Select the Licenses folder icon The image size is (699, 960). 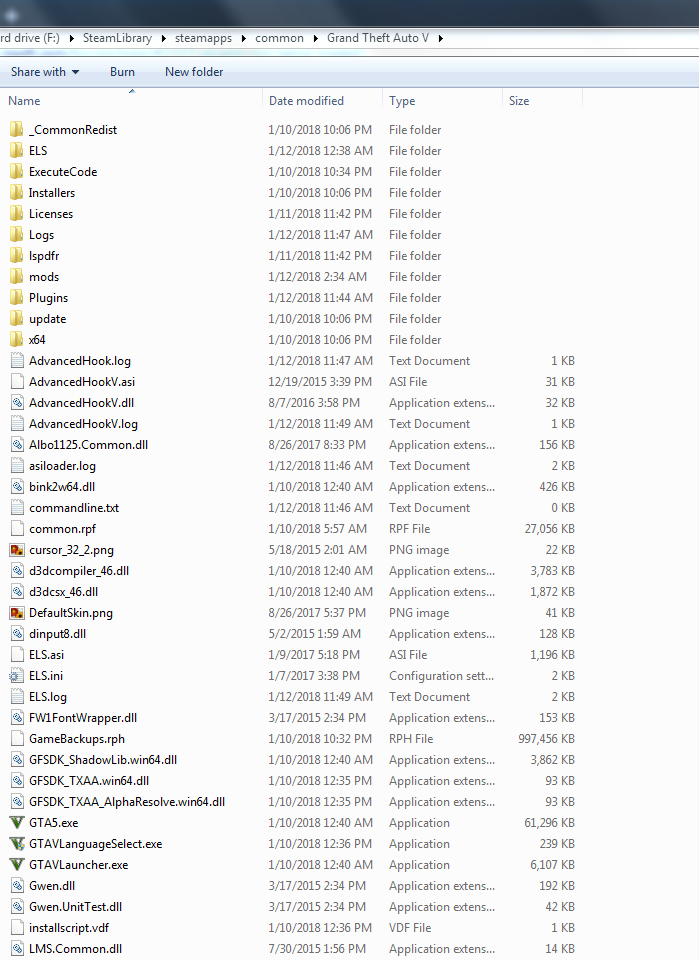pyautogui.click(x=17, y=214)
